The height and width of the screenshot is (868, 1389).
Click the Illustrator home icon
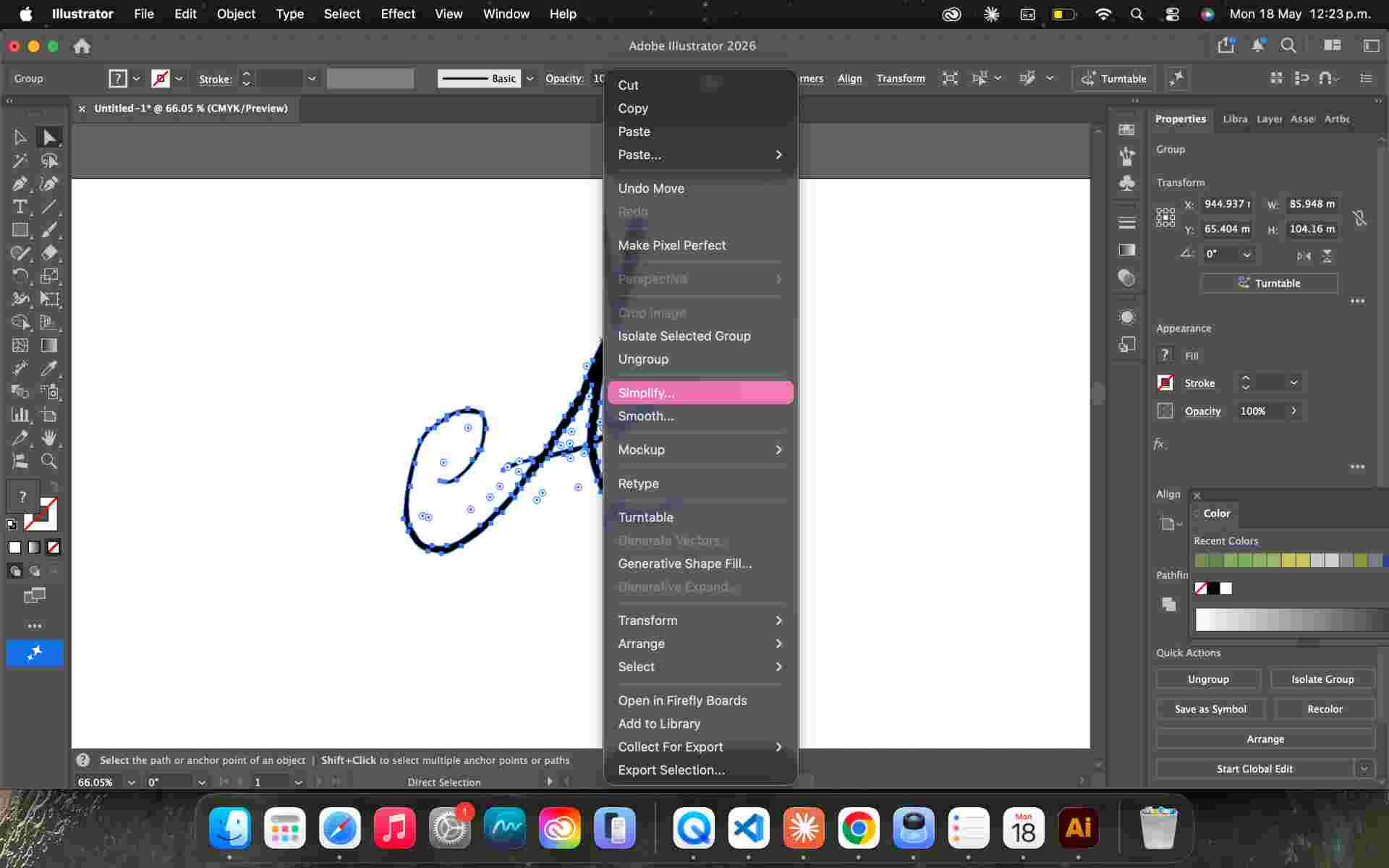click(x=82, y=46)
